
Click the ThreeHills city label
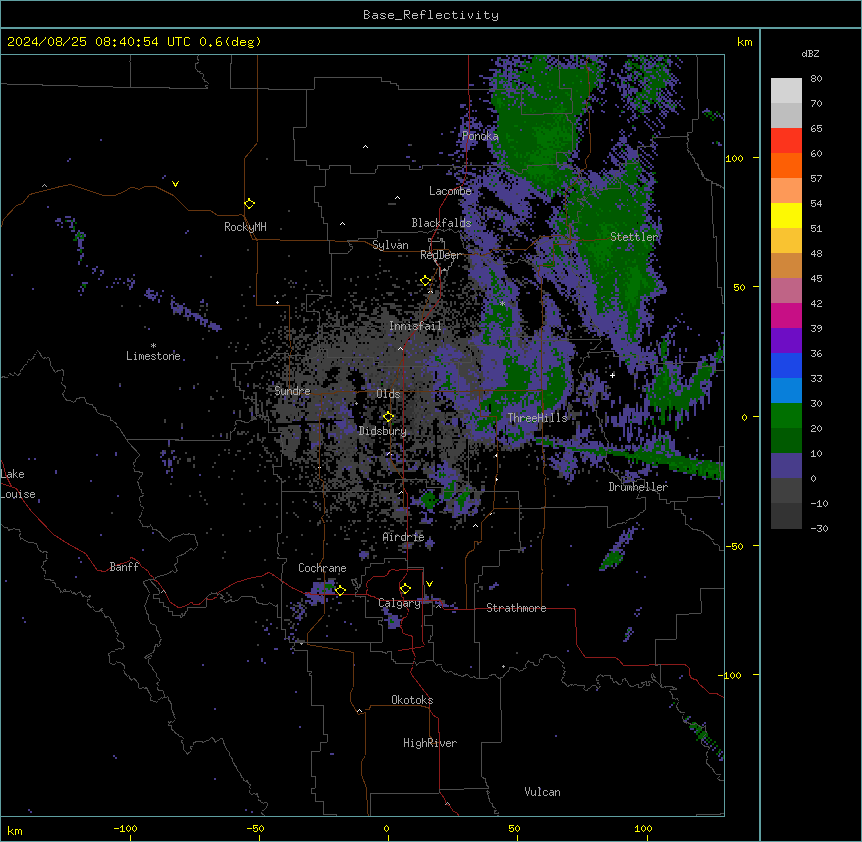[537, 418]
